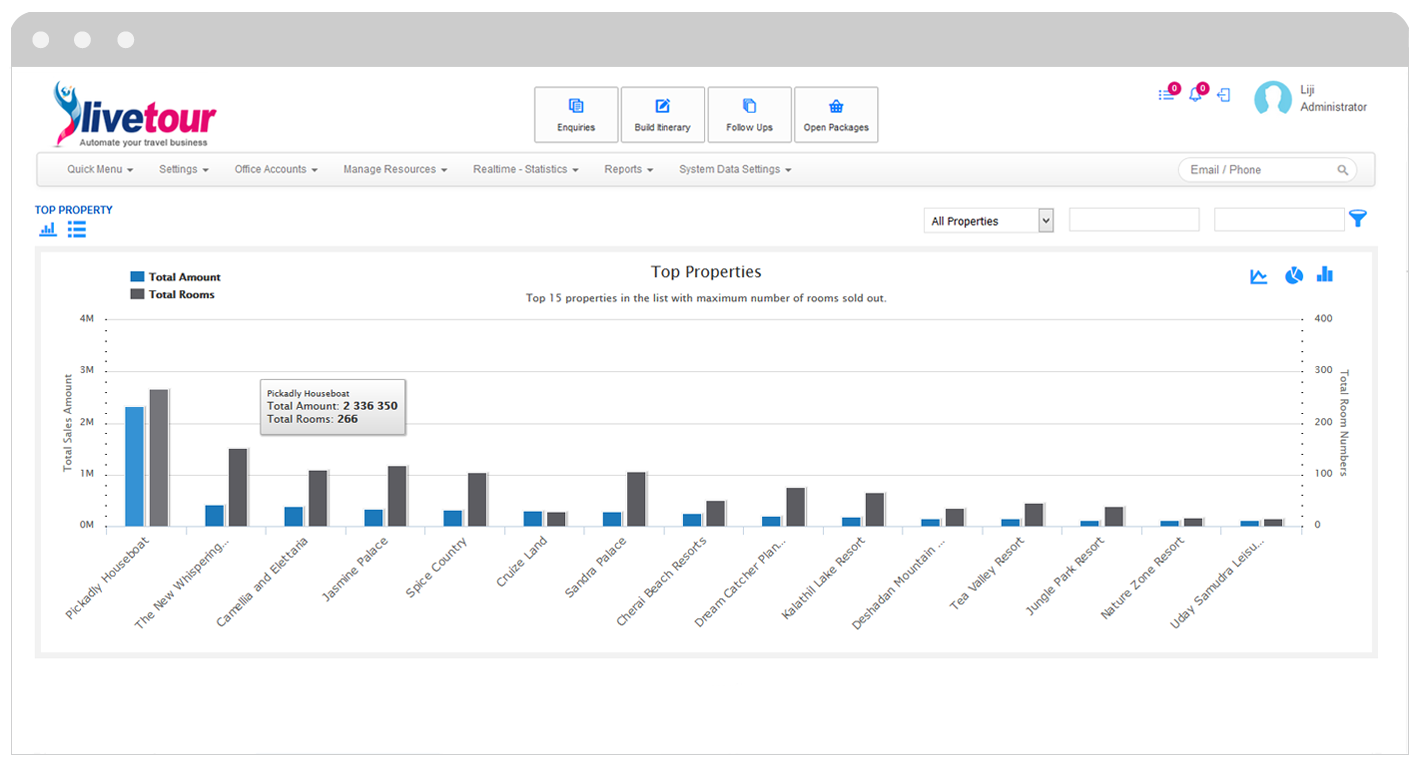This screenshot has width=1420, height=778.
Task: Click the Pickadly Houseboat blue amount bar
Action: (134, 466)
